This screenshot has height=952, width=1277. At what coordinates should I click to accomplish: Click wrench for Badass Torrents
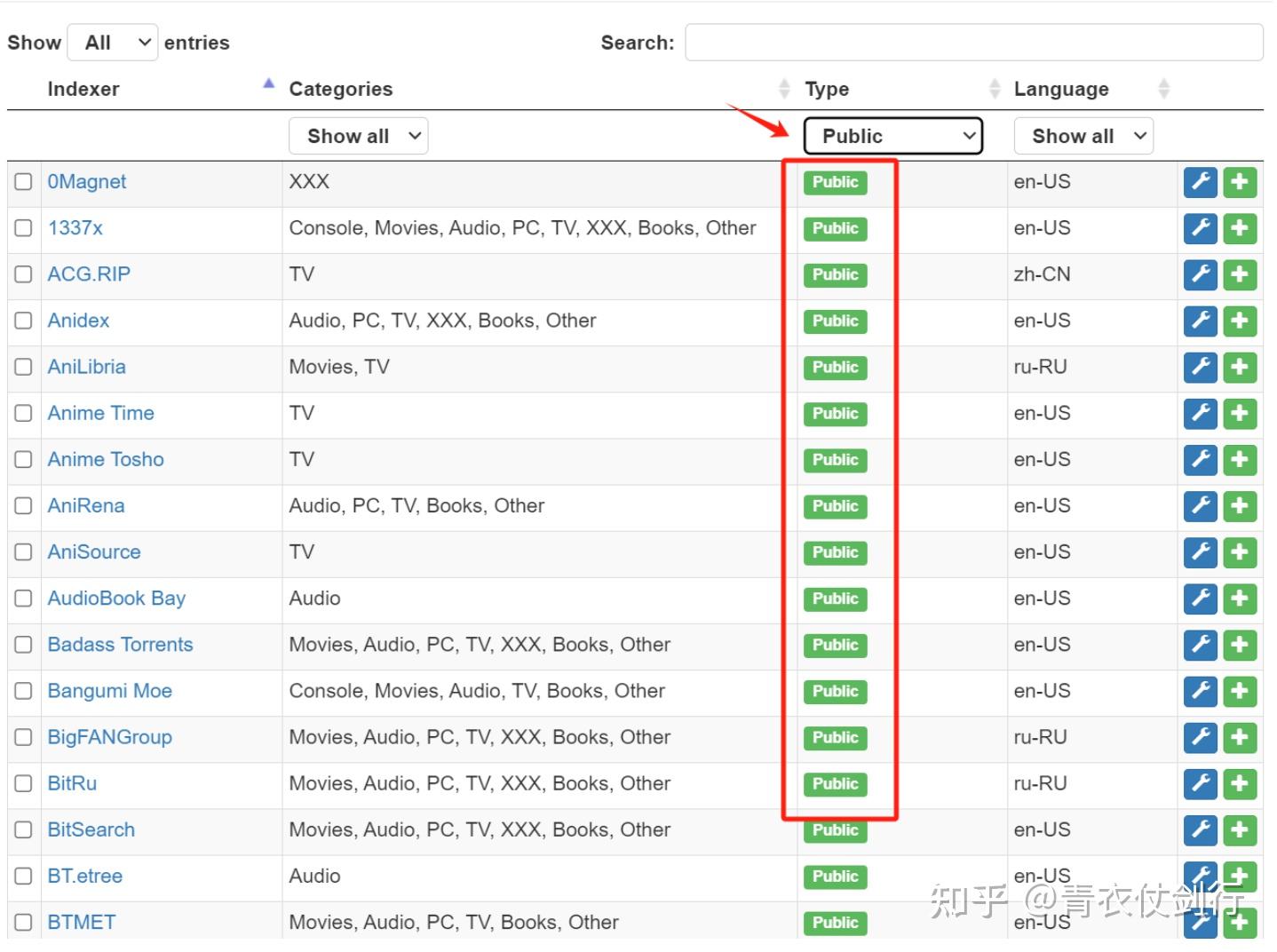(1200, 645)
